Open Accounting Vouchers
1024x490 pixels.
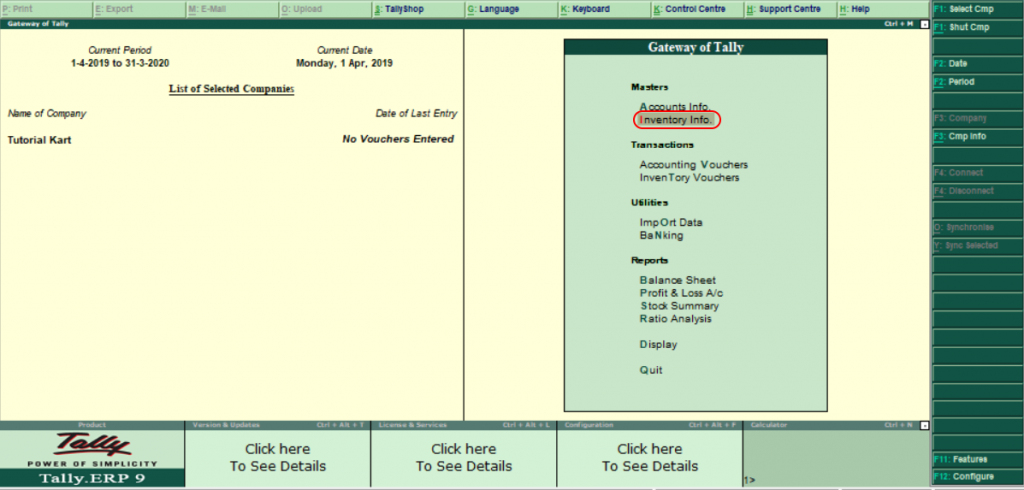click(694, 165)
